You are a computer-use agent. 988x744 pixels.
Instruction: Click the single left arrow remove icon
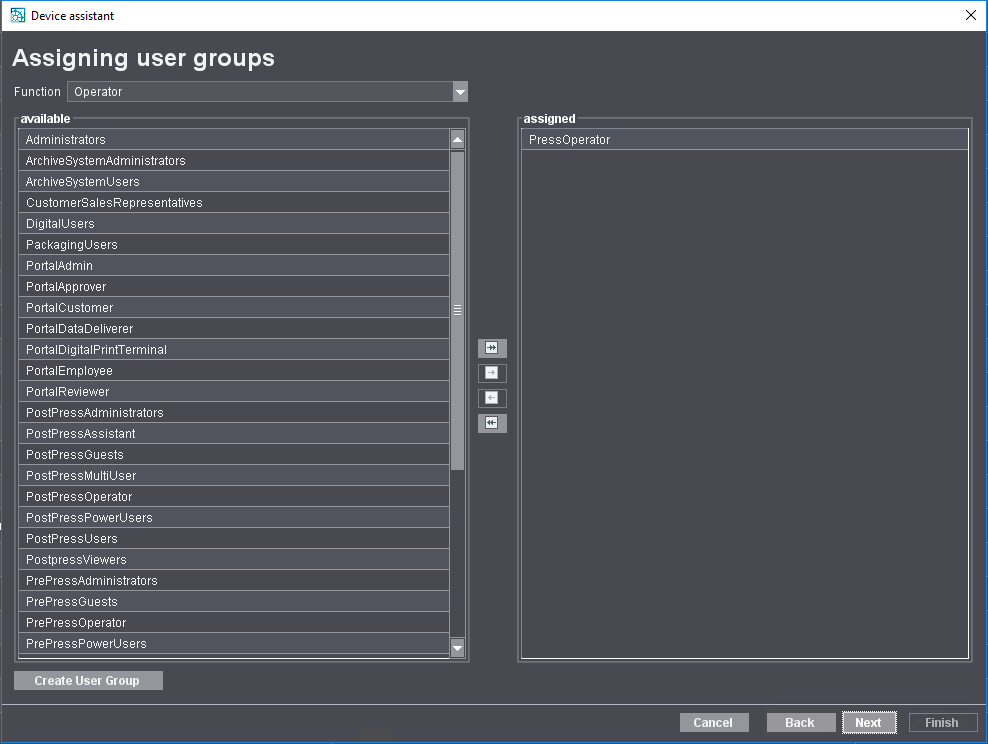point(492,398)
